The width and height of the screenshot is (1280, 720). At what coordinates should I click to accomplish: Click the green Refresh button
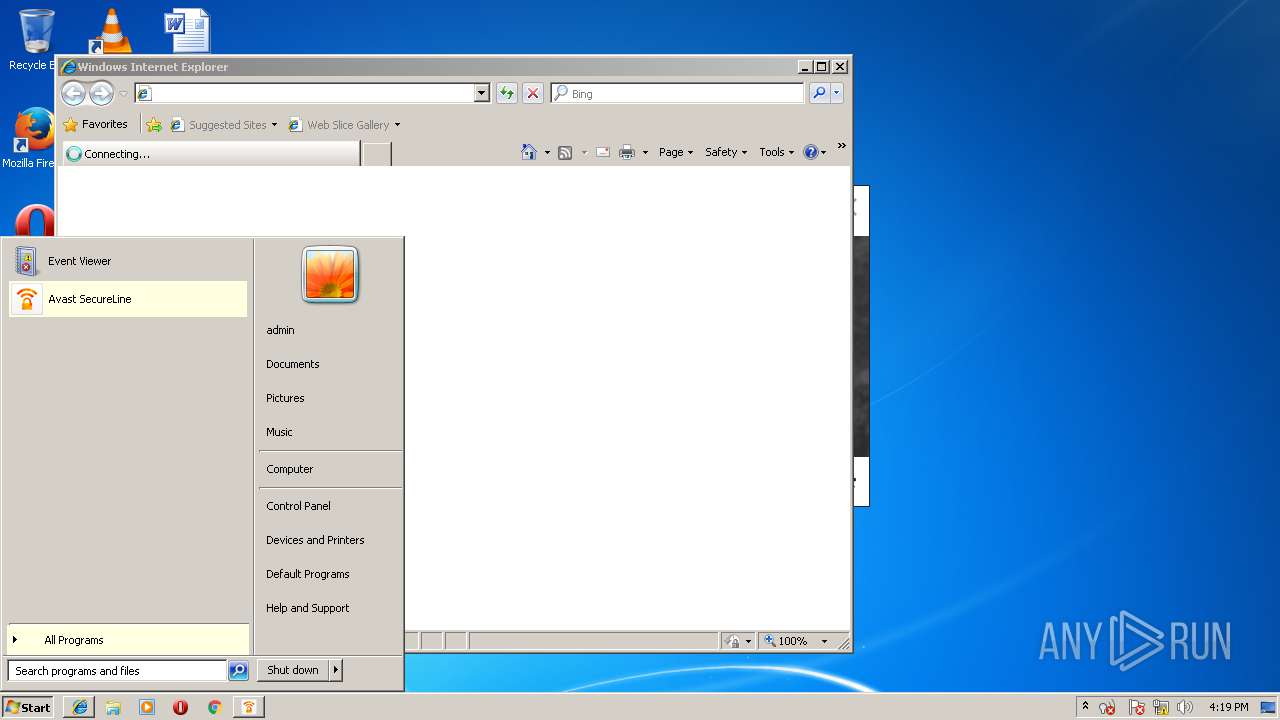tap(507, 93)
